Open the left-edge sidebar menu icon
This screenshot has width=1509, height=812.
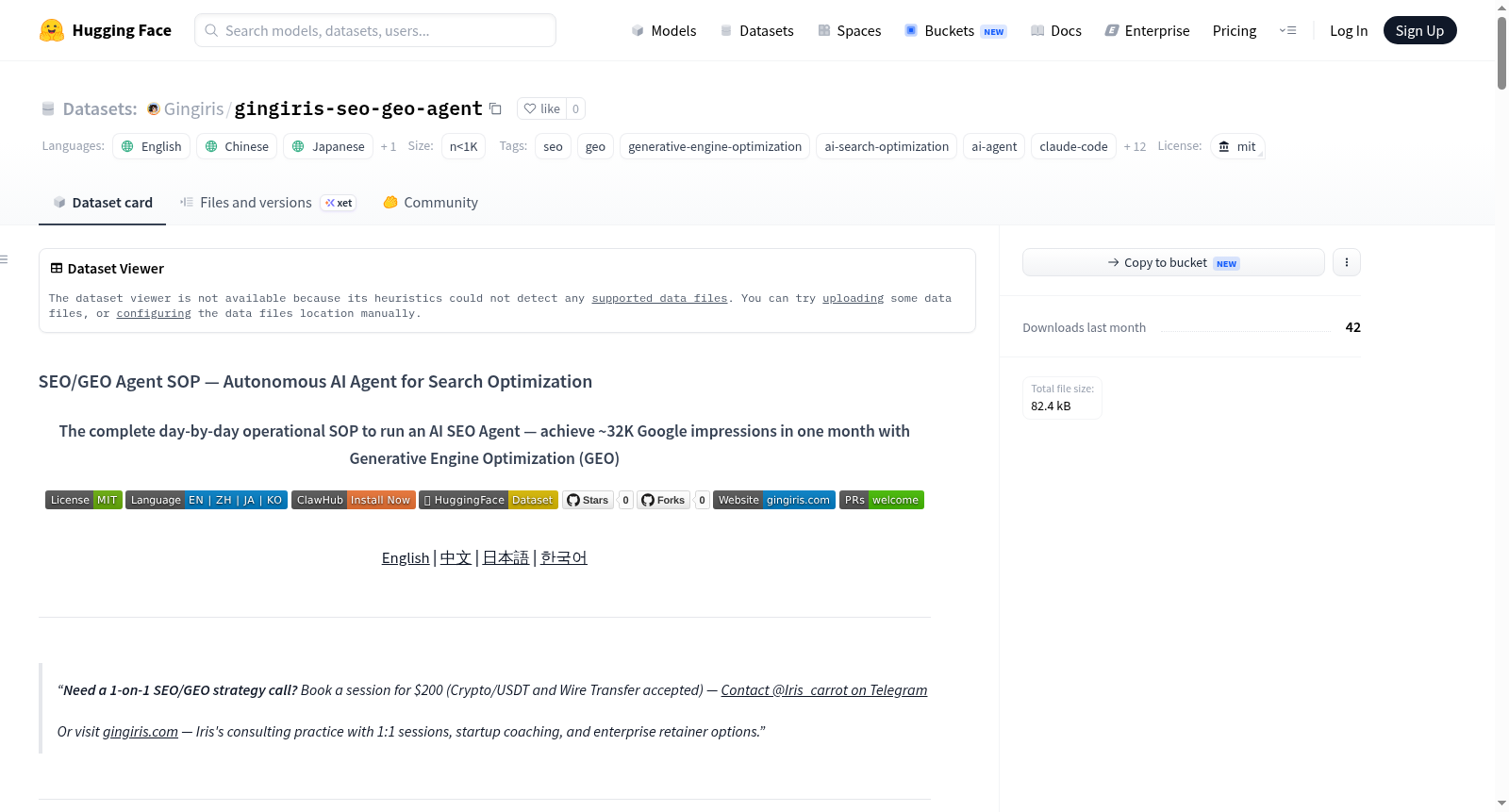pyautogui.click(x=4, y=259)
